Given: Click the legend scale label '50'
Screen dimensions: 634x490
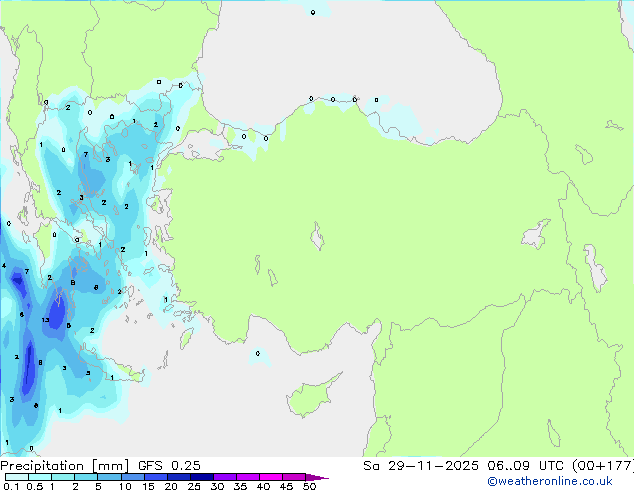Looking at the screenshot, I should tap(309, 486).
